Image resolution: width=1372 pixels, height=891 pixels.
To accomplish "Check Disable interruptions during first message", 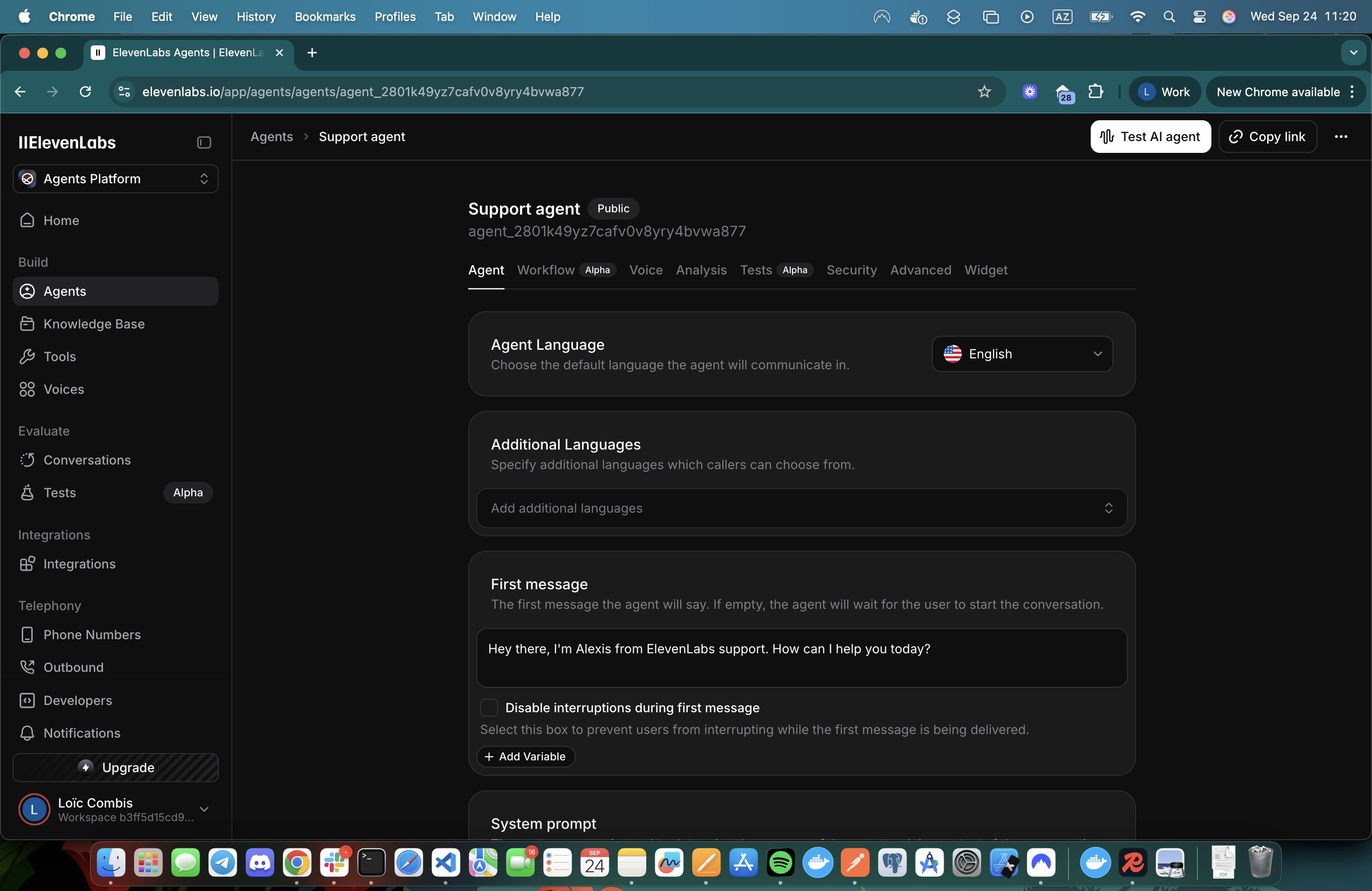I will [x=489, y=707].
